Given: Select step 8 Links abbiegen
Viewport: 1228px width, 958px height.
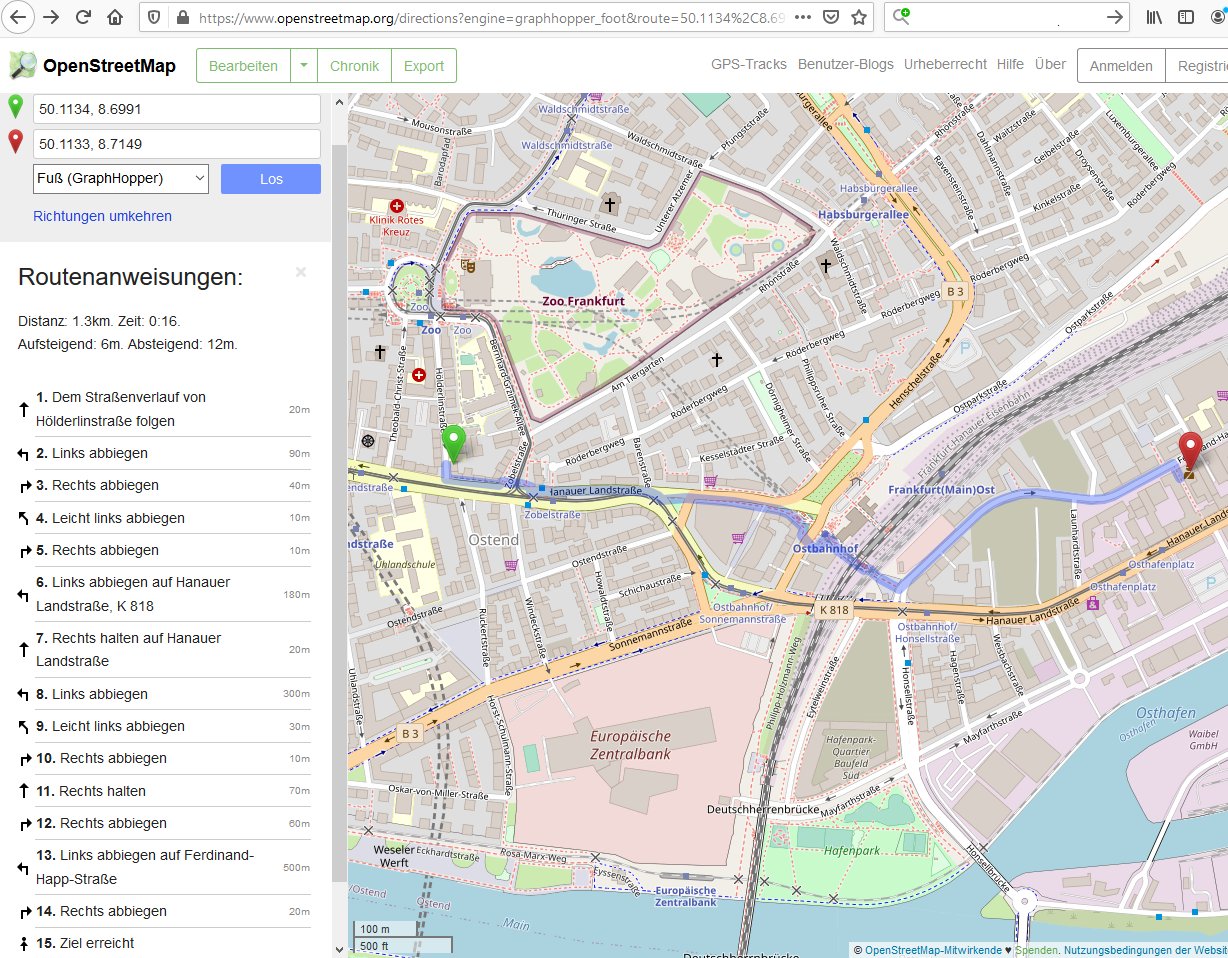Looking at the screenshot, I should 166,694.
